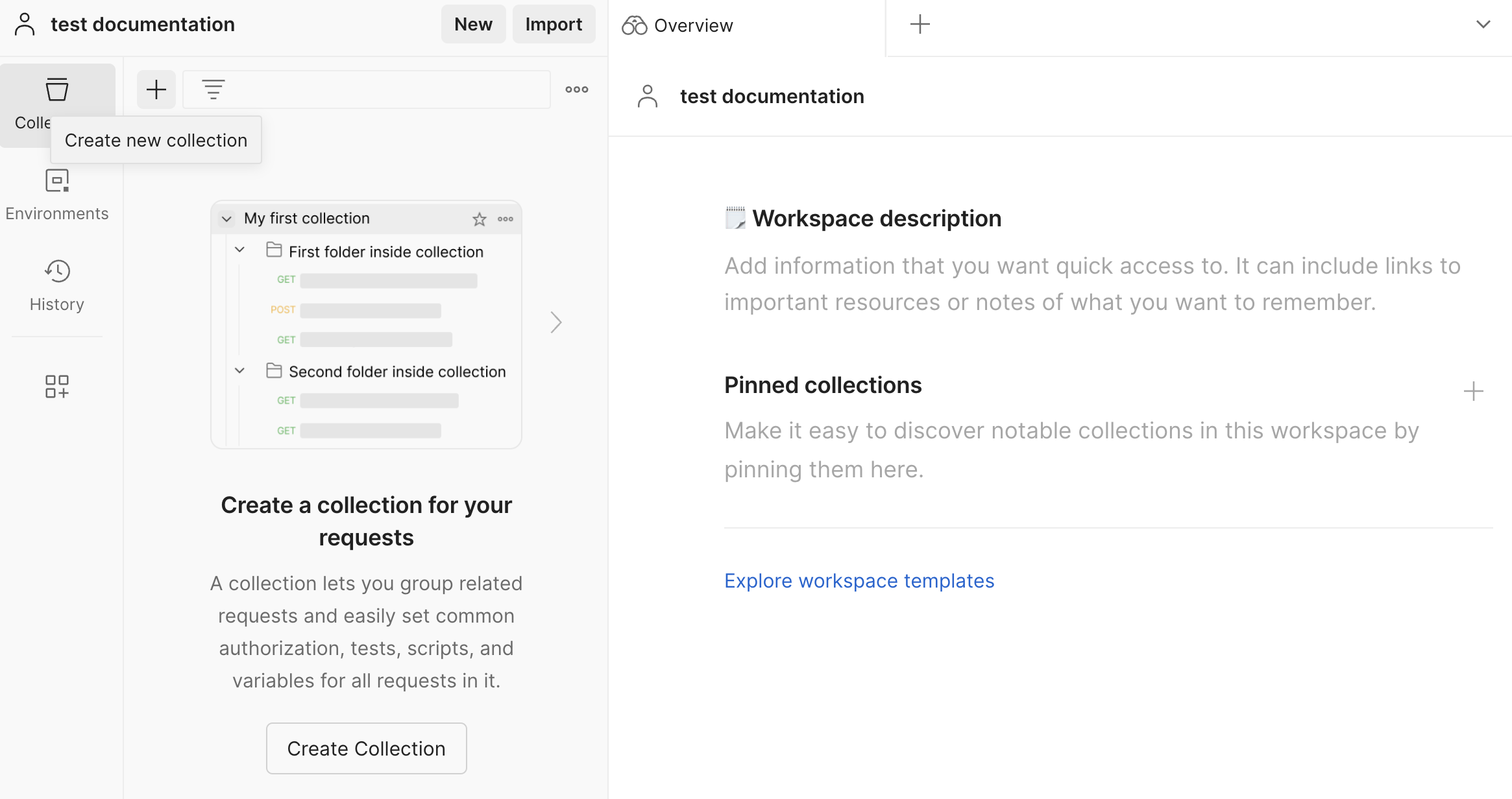This screenshot has height=799, width=1512.
Task: Click the configure sidebar apps grid icon
Action: coord(56,387)
